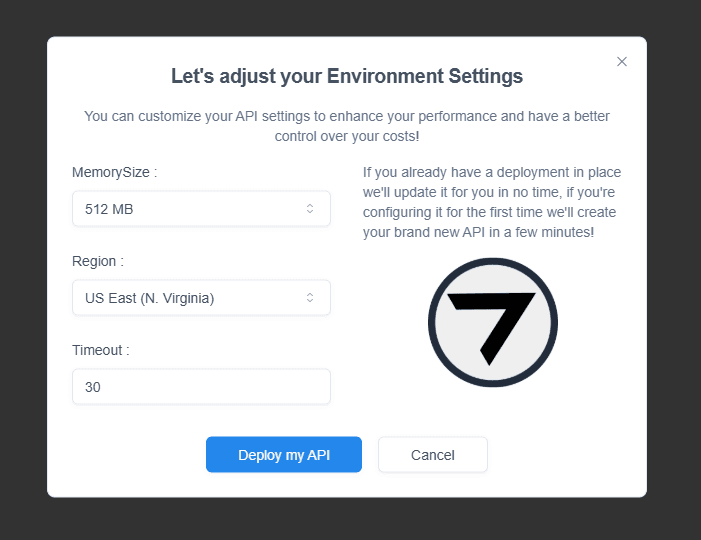This screenshot has height=540, width=701.
Task: Focus the Timeout input field
Action: point(201,387)
